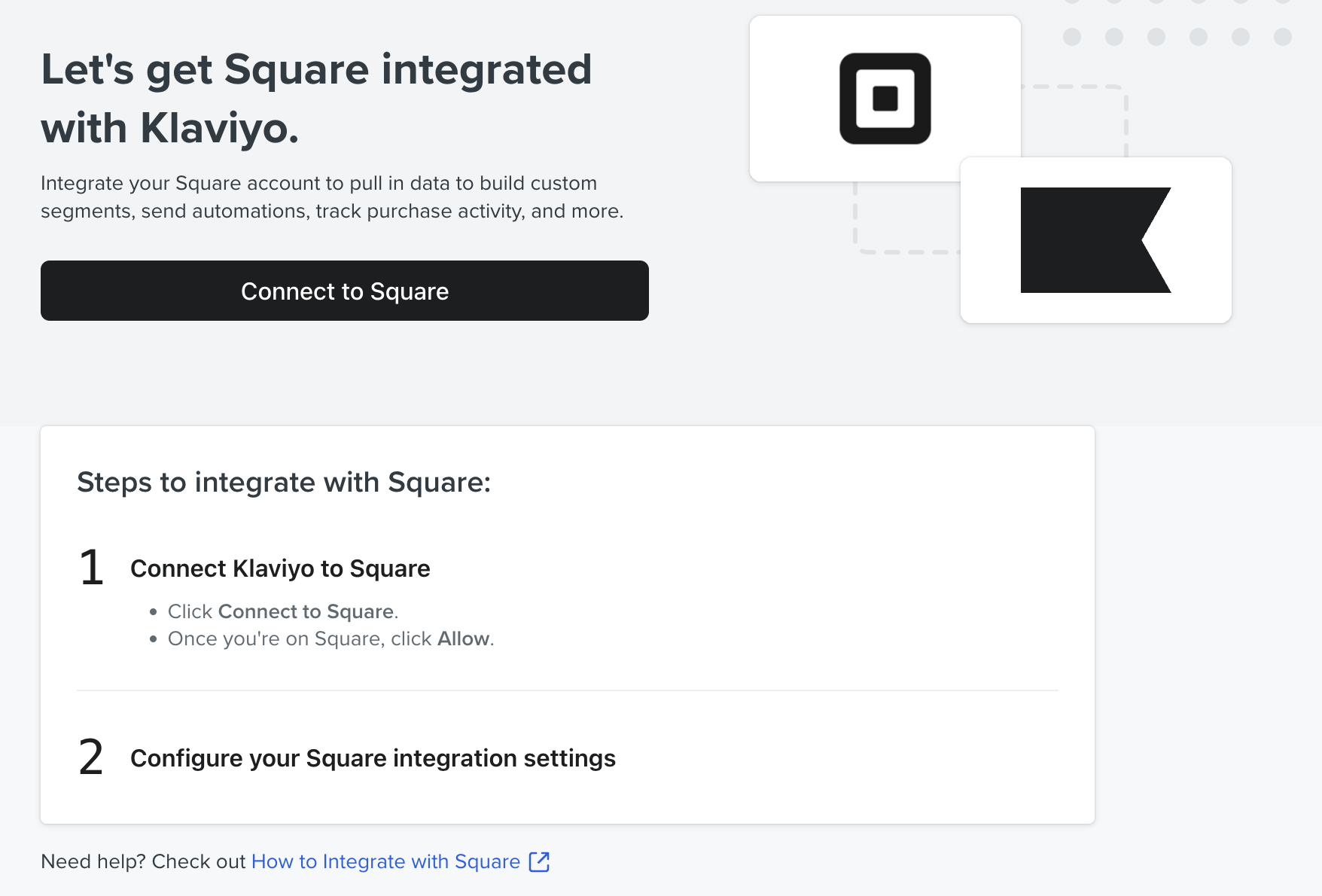Click the Square logo icon
Viewport: 1322px width, 896px height.
point(885,99)
